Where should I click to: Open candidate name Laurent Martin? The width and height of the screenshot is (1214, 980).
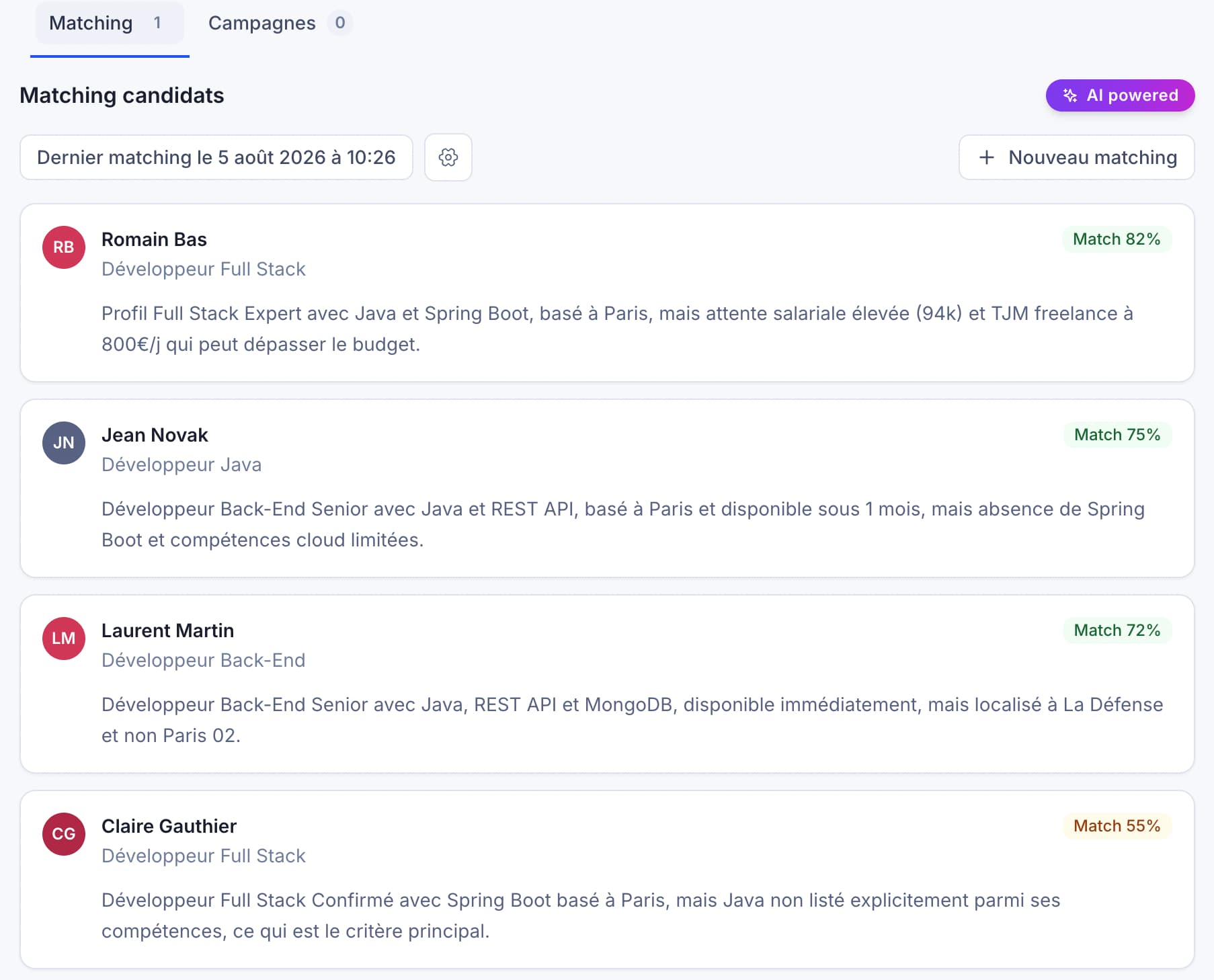(168, 630)
